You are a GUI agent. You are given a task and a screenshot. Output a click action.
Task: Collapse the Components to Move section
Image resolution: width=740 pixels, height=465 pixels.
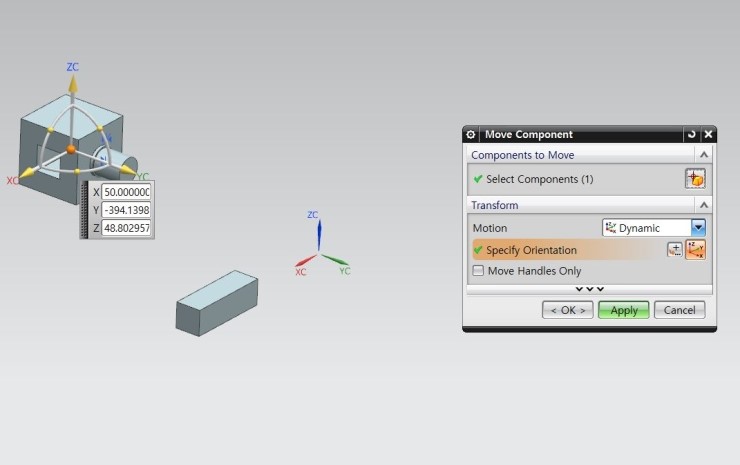[x=704, y=155]
